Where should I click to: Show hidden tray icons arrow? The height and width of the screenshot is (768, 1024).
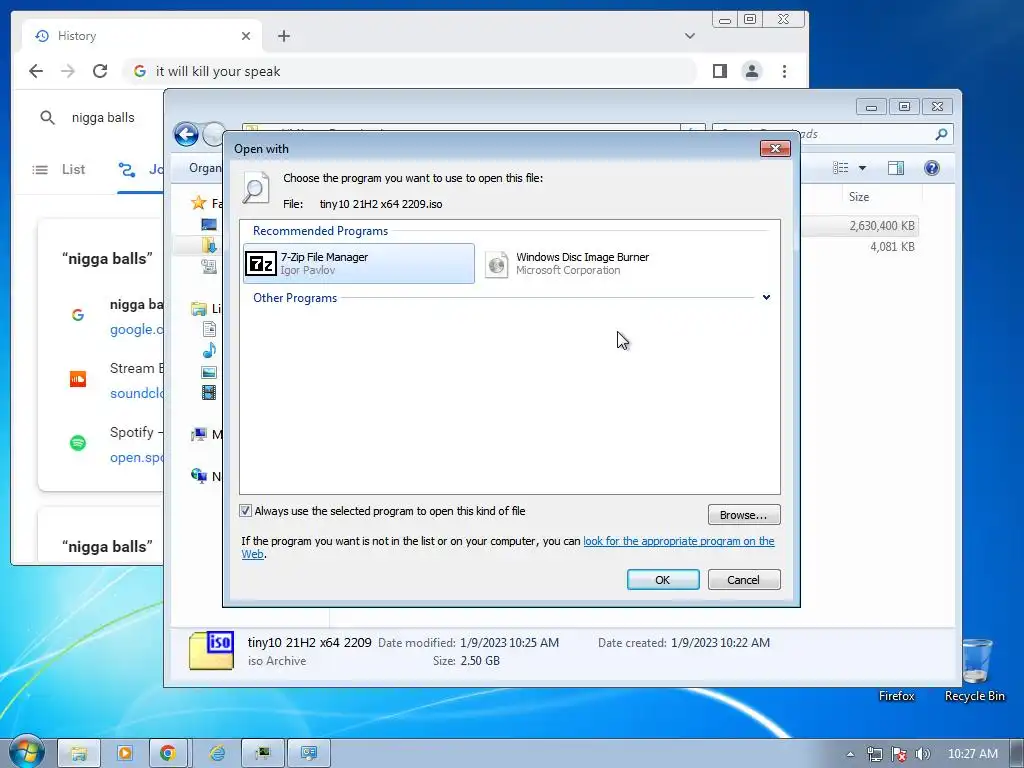[850, 754]
